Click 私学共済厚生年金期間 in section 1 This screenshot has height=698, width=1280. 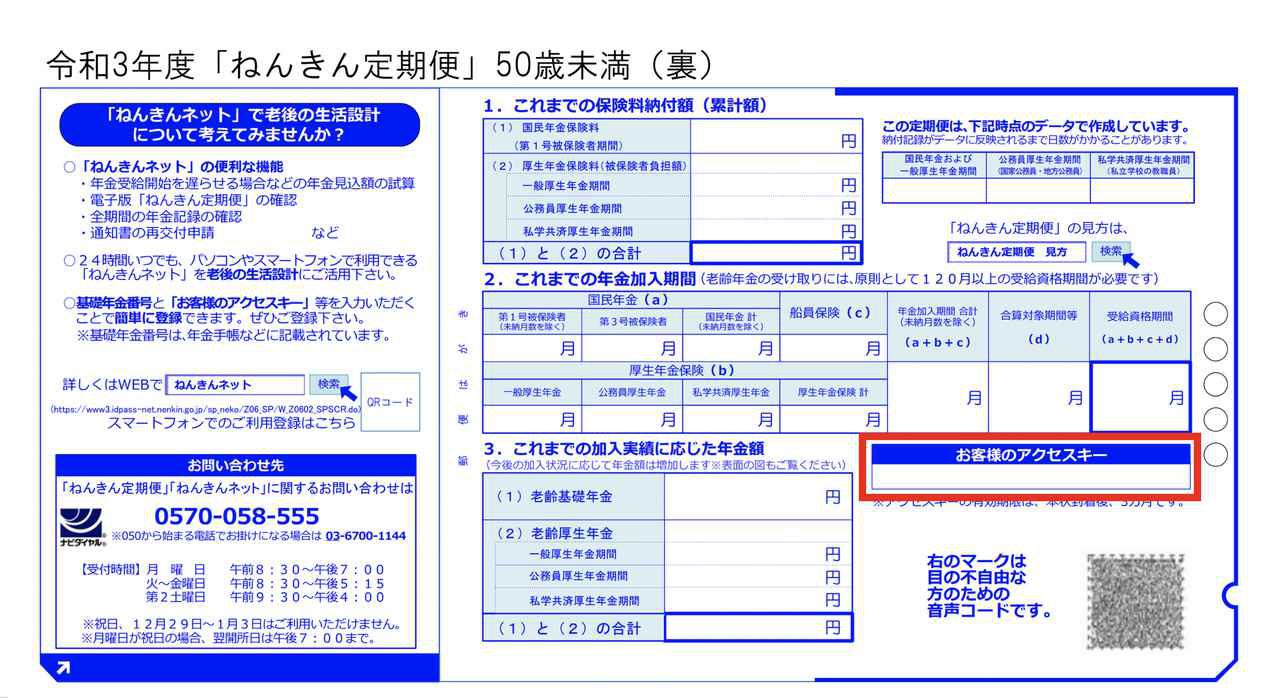[x=578, y=231]
